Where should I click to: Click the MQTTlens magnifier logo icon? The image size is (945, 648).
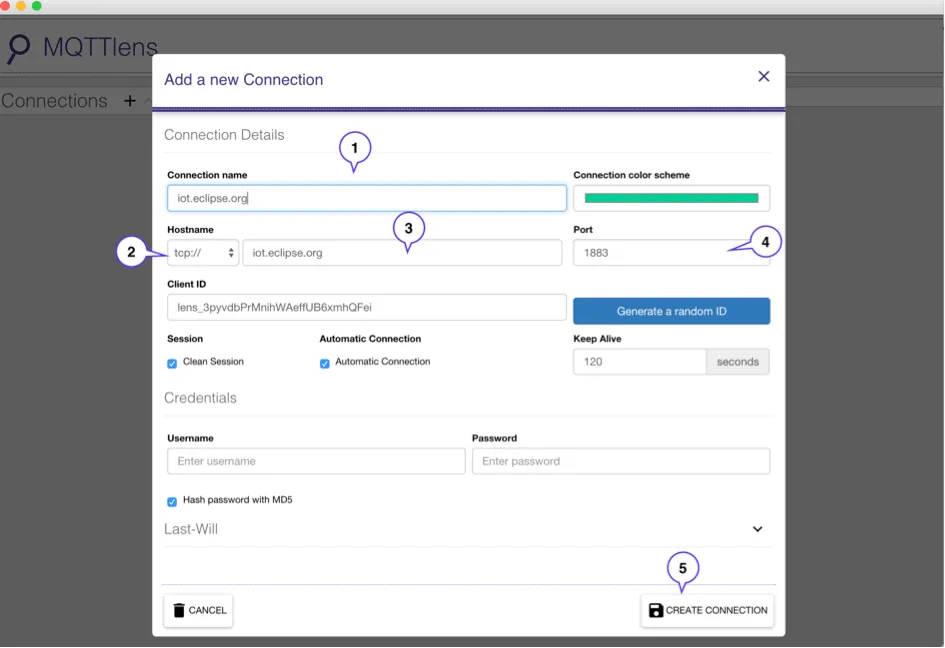pyautogui.click(x=18, y=48)
